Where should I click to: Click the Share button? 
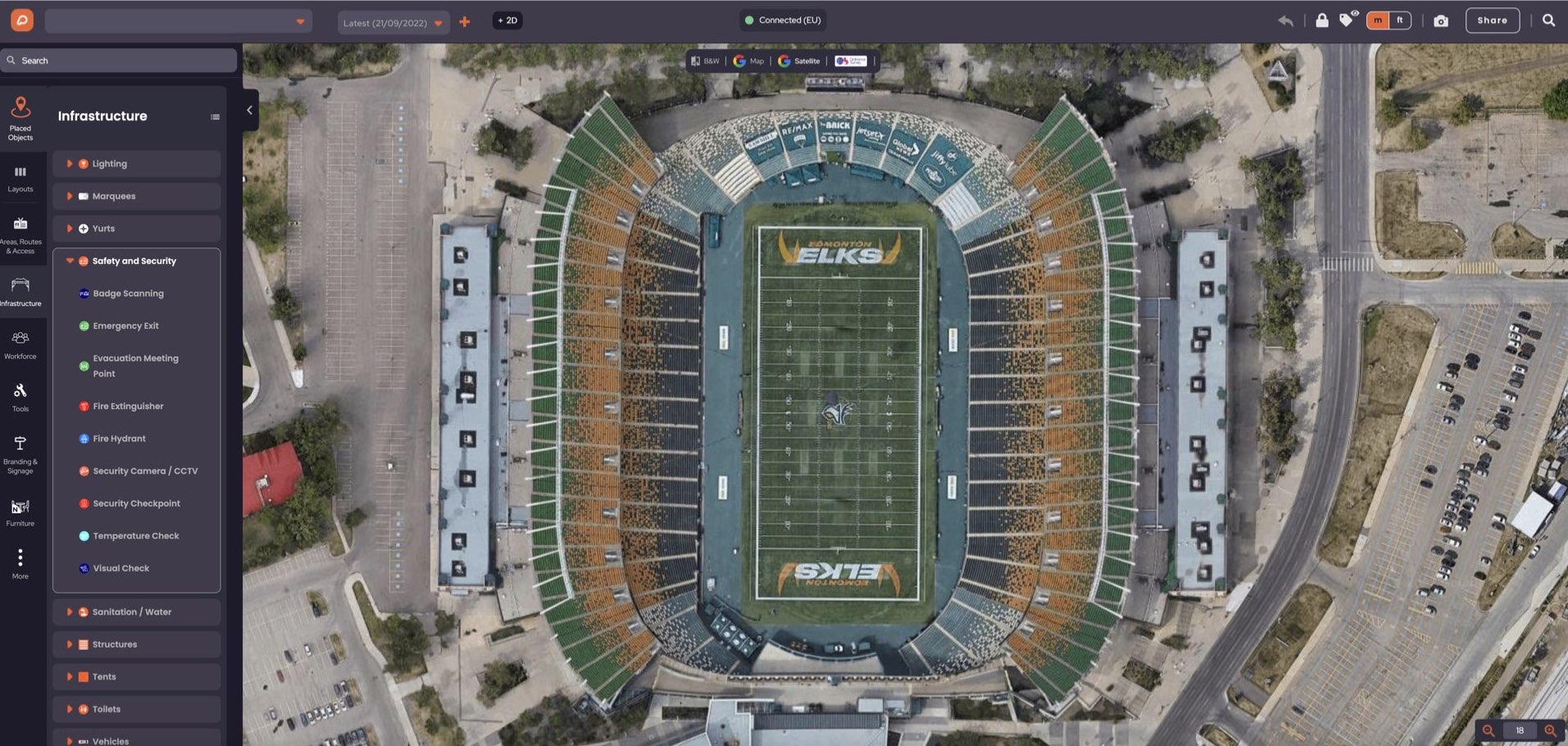coord(1492,20)
